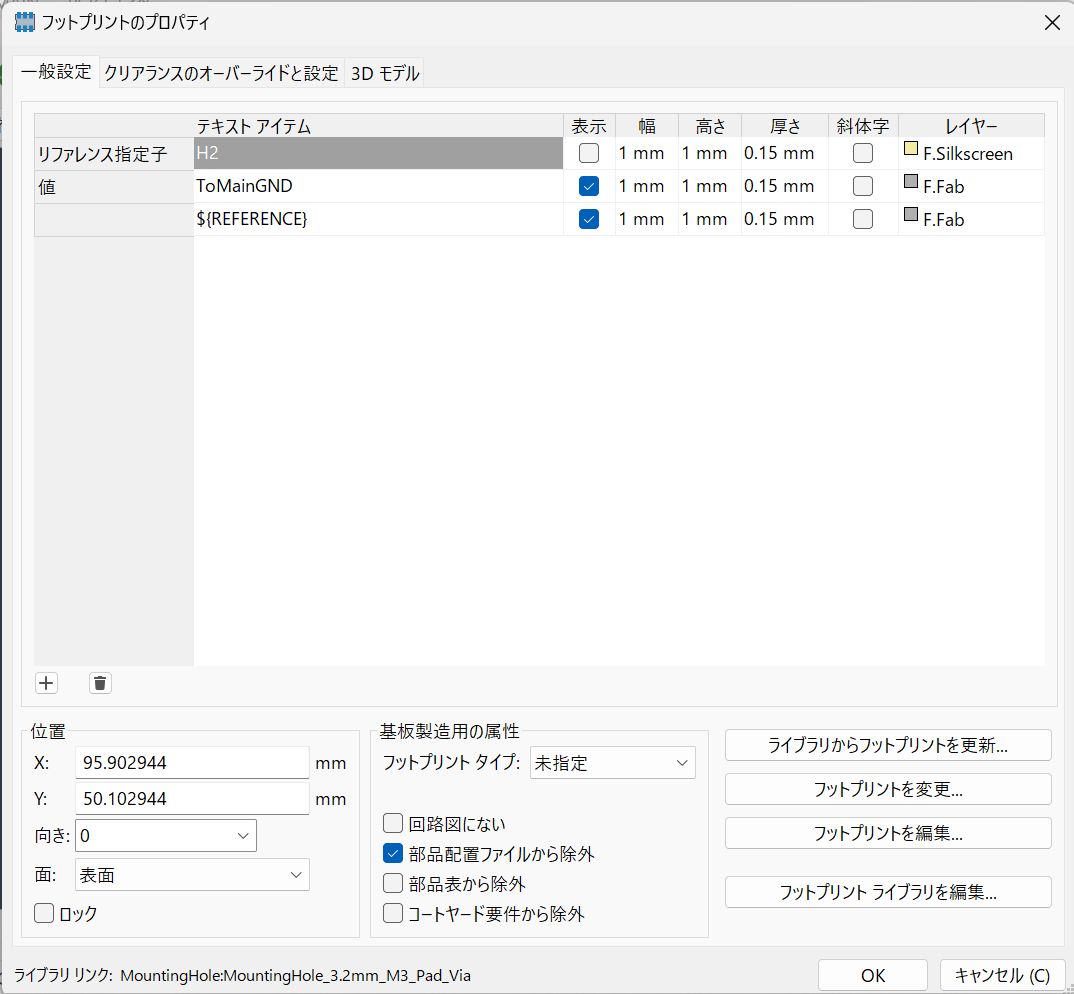Toggle visibility checkbox for the H2 row

click(x=588, y=153)
